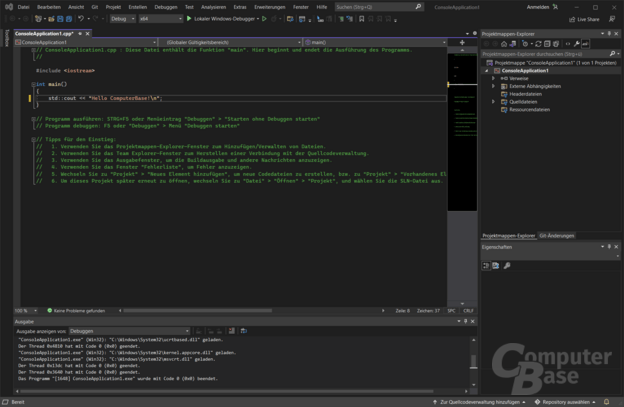
Task: Open the Erweiterungen menu
Action: 269,7
